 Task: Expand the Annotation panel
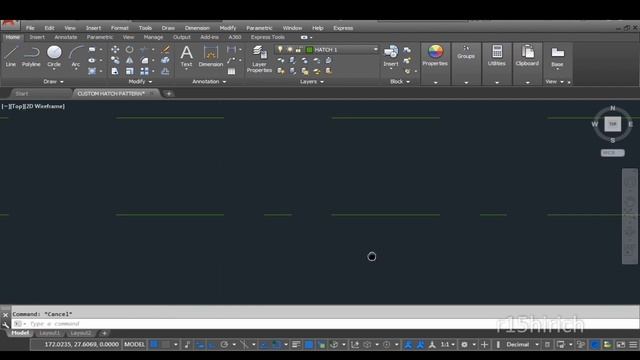coord(209,82)
